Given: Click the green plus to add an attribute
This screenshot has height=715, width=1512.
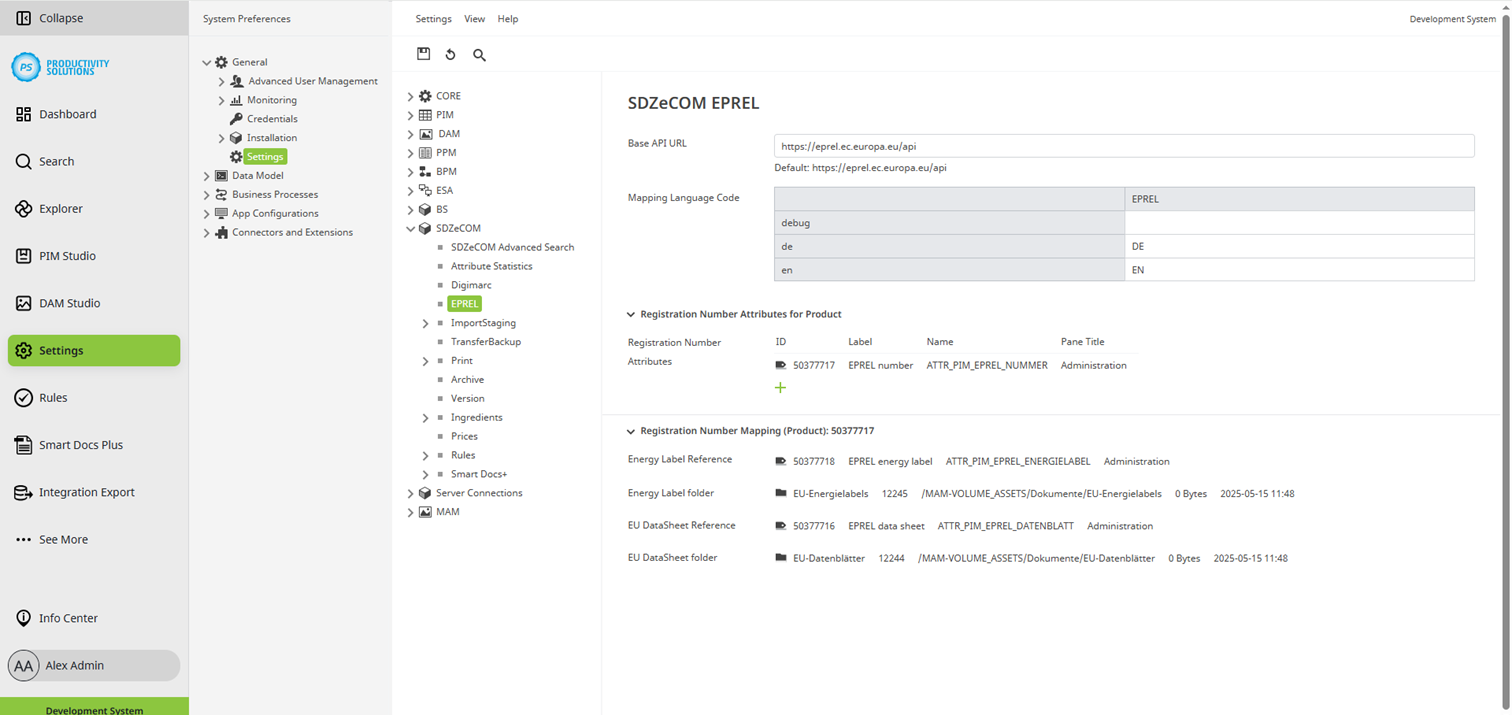Looking at the screenshot, I should pos(780,387).
